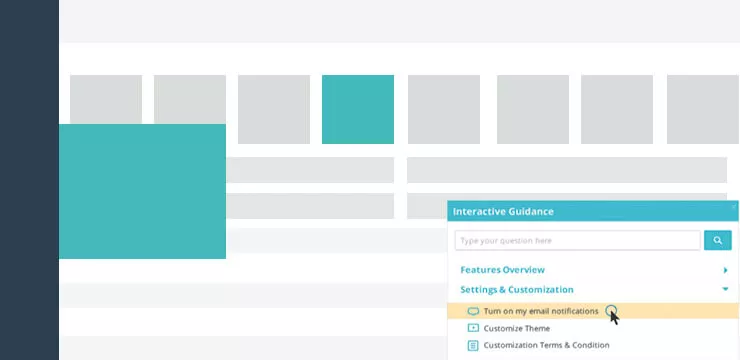740x360 pixels.
Task: Close the Interactive Guidance panel
Action: [x=734, y=206]
